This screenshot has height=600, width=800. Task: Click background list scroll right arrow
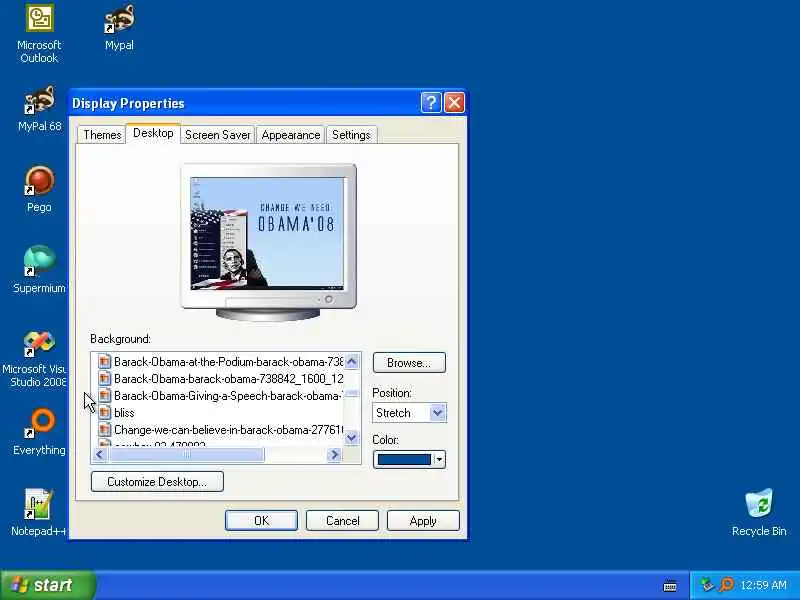(334, 454)
